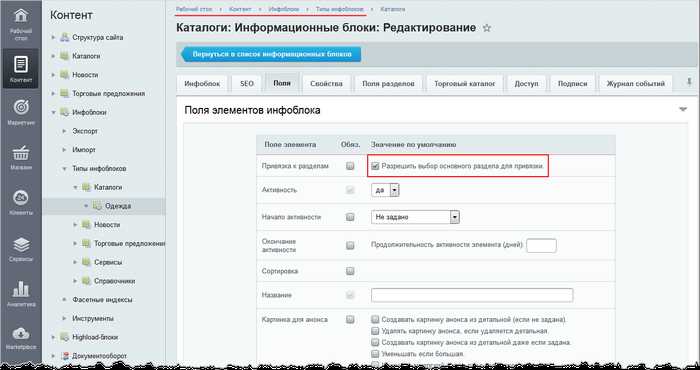The height and width of the screenshot is (370, 700).
Task: Toggle required checkbox for Начало активности
Action: [350, 217]
